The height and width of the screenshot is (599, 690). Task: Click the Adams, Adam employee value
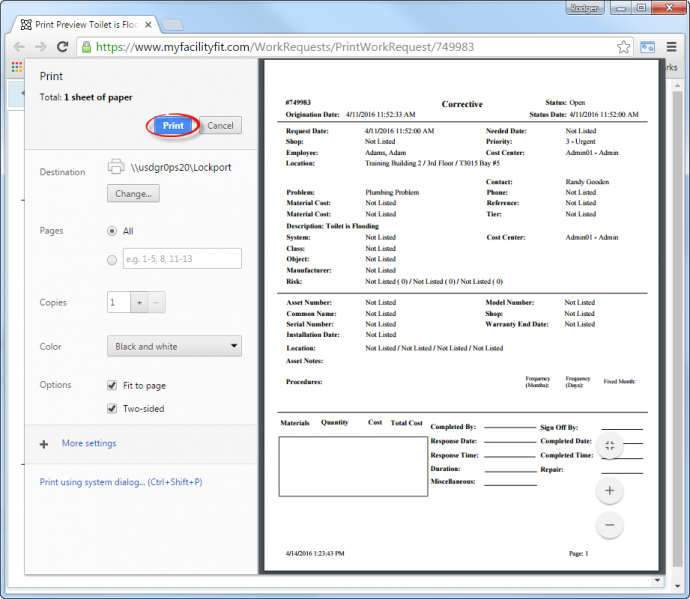coord(385,153)
